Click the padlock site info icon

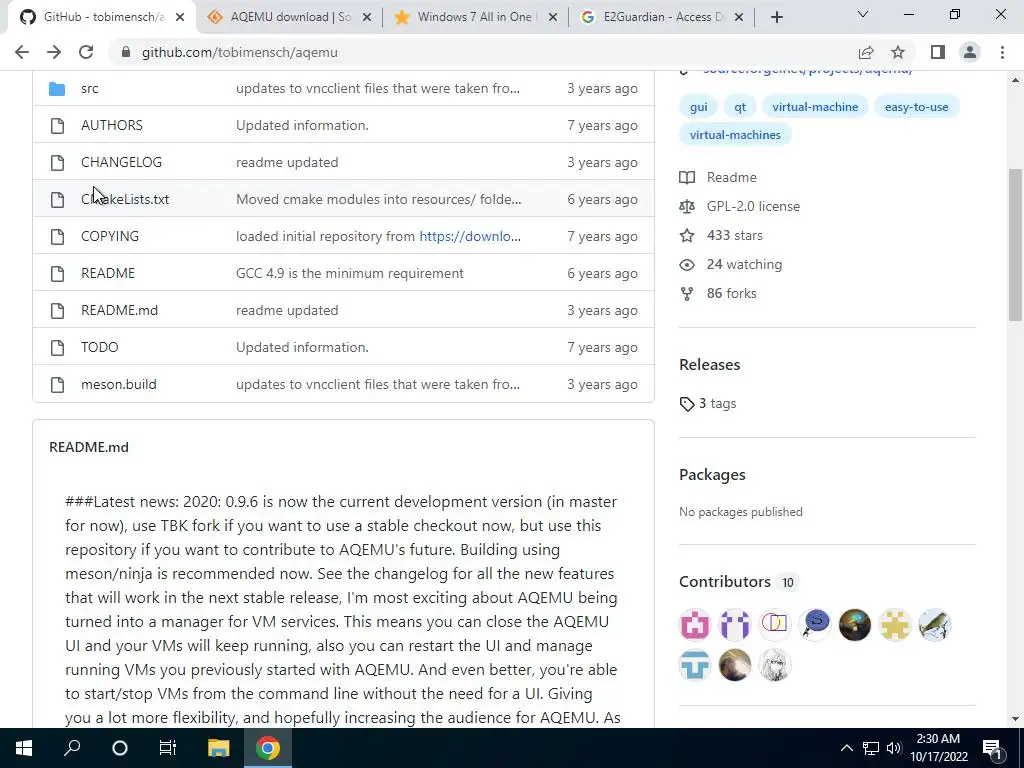pyautogui.click(x=126, y=52)
